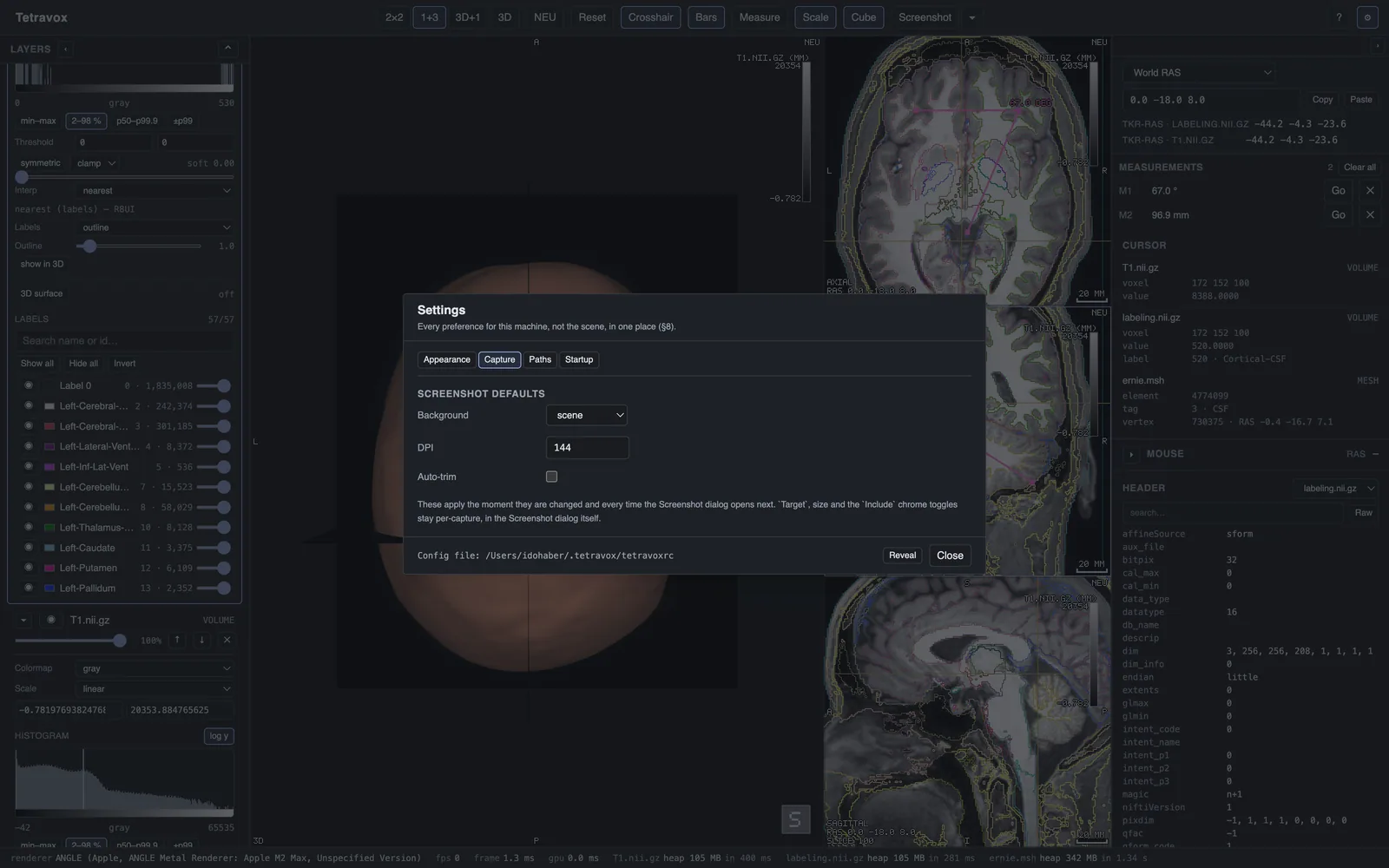Go to measurement M2
This screenshot has width=1389, height=868.
pyautogui.click(x=1339, y=215)
